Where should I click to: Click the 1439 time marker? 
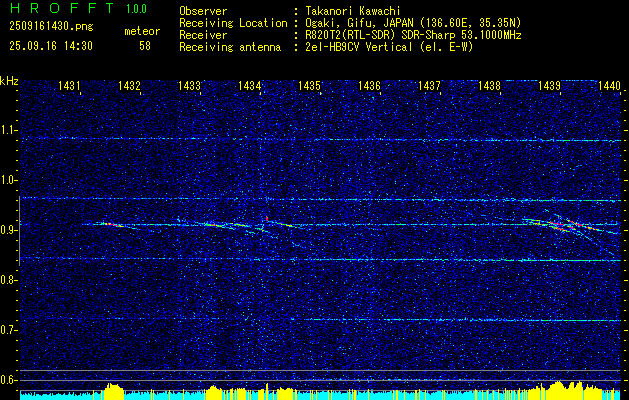tap(550, 85)
